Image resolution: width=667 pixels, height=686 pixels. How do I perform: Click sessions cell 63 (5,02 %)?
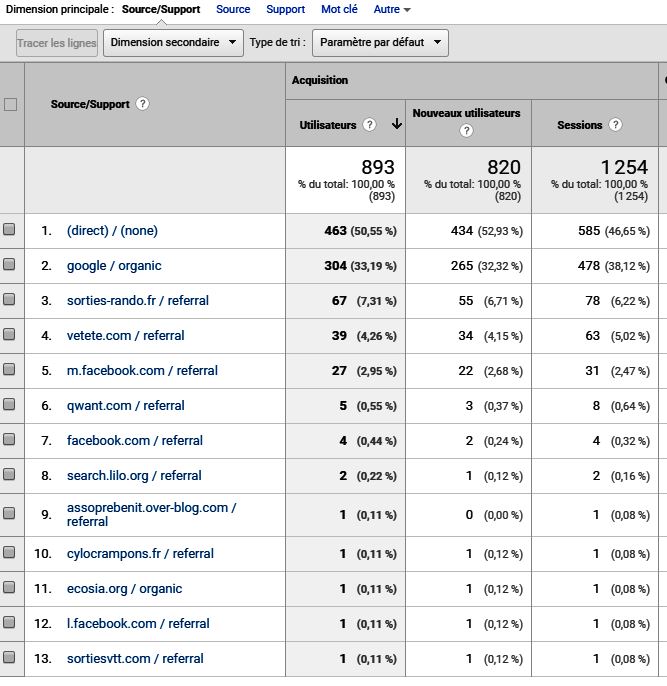pyautogui.click(x=618, y=336)
